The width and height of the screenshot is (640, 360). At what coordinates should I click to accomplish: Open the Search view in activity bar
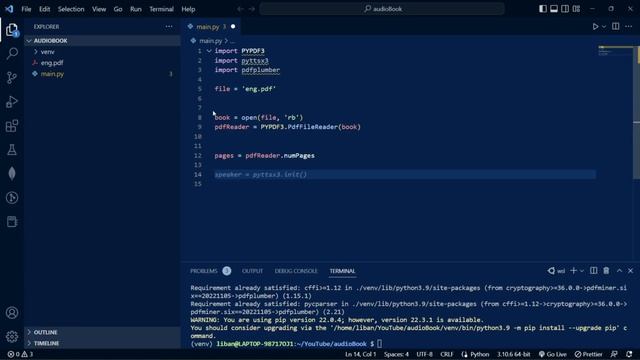point(12,53)
